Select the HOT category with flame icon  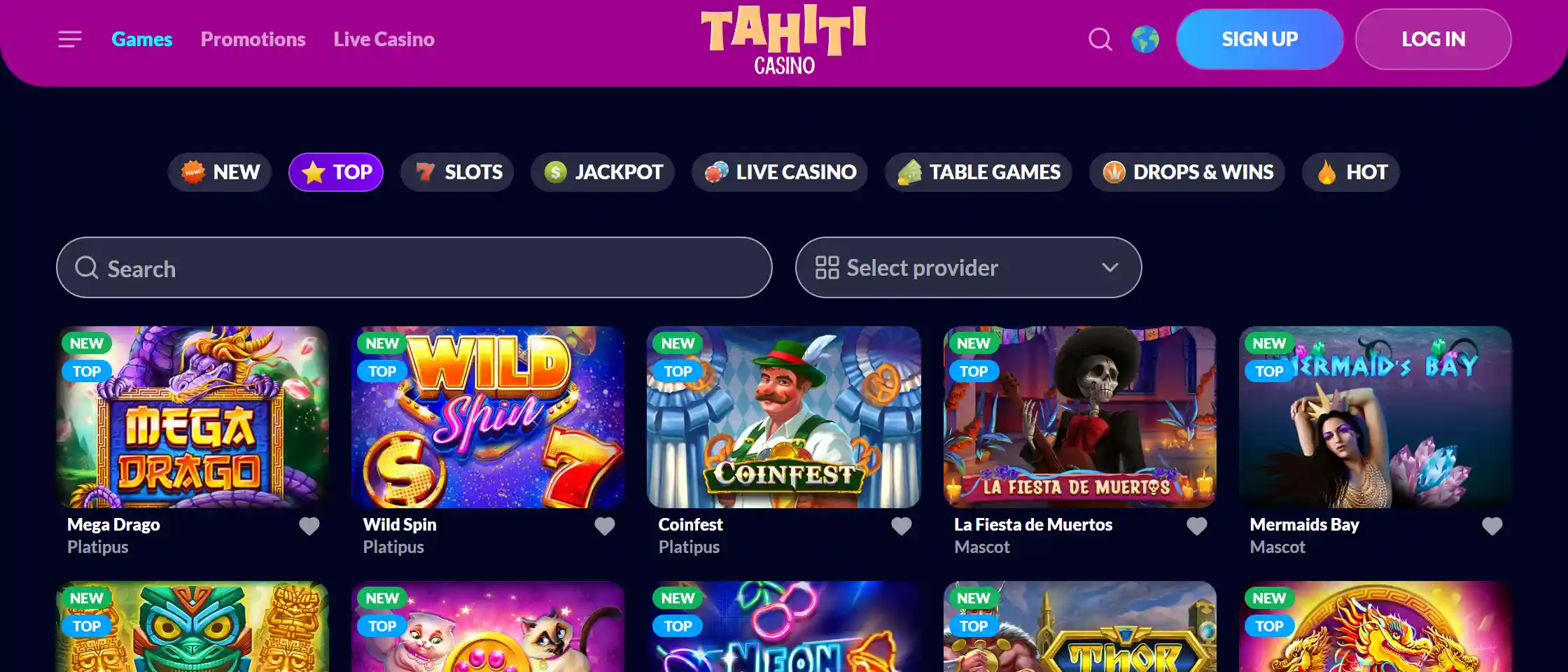(1350, 172)
